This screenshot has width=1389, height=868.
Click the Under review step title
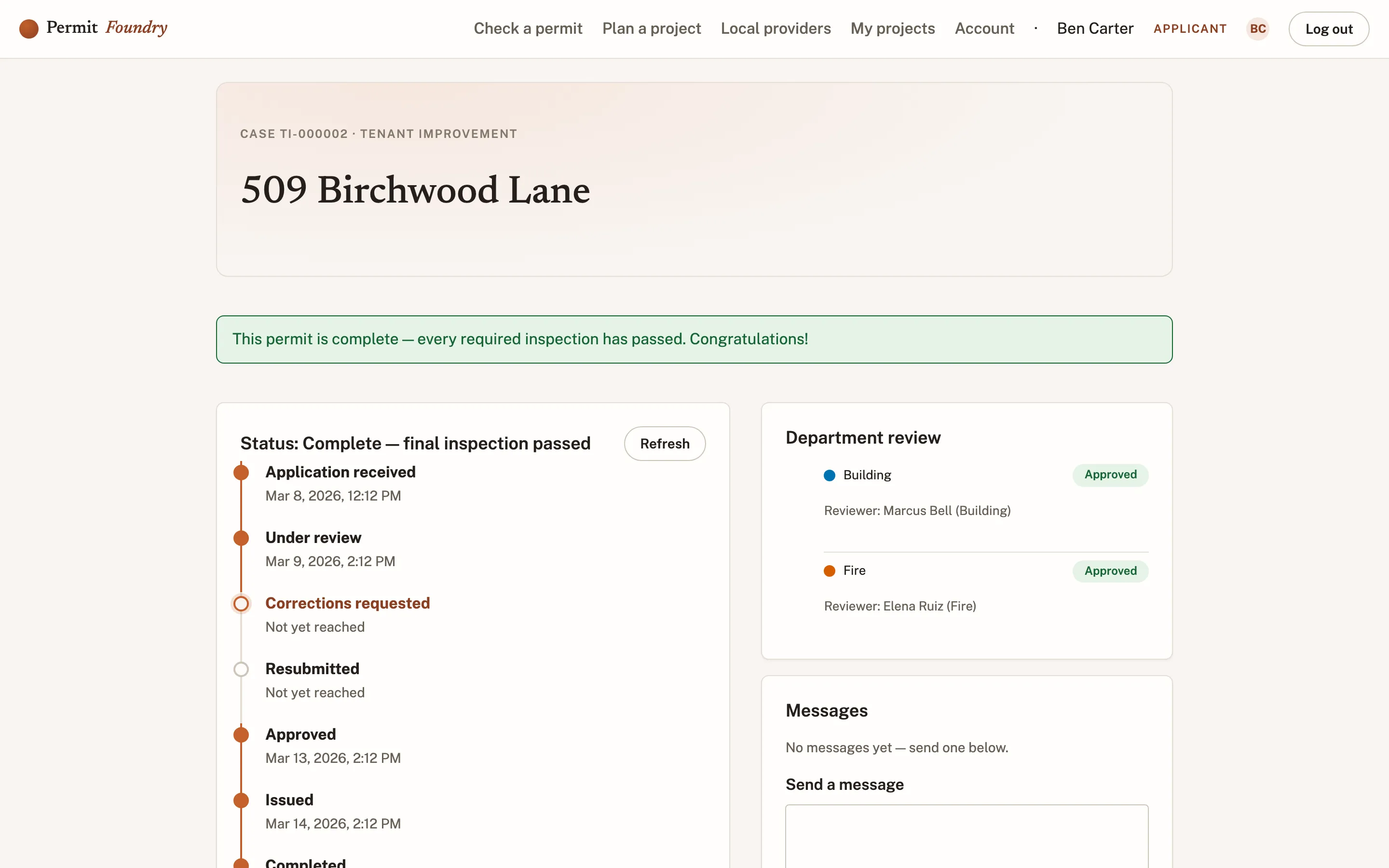click(313, 538)
